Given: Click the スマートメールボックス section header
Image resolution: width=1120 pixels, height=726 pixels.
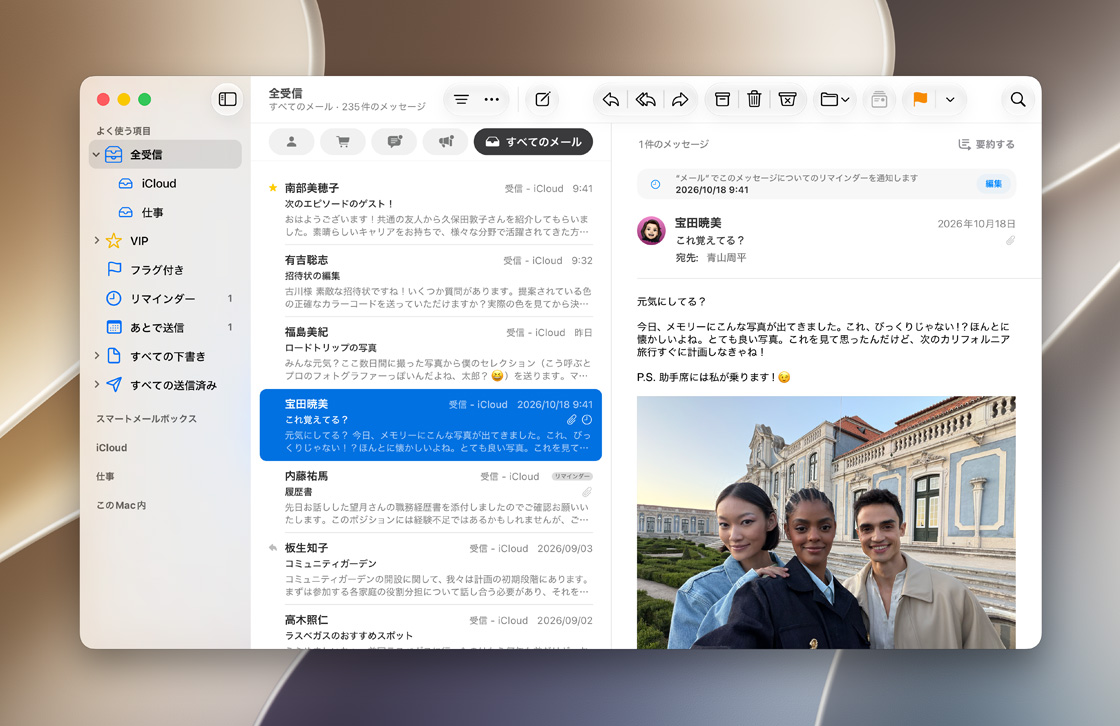Looking at the screenshot, I should coord(146,419).
